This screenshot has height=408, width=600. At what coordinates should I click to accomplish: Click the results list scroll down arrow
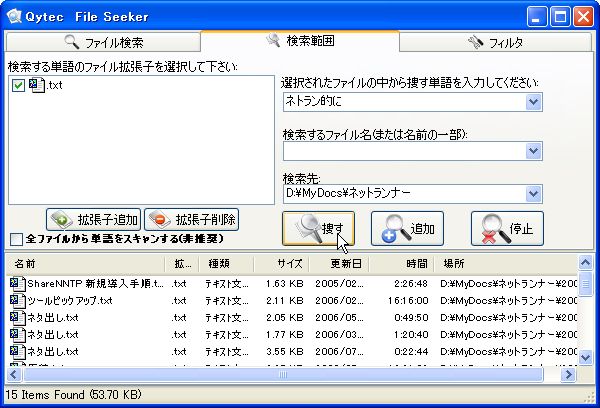click(585, 357)
